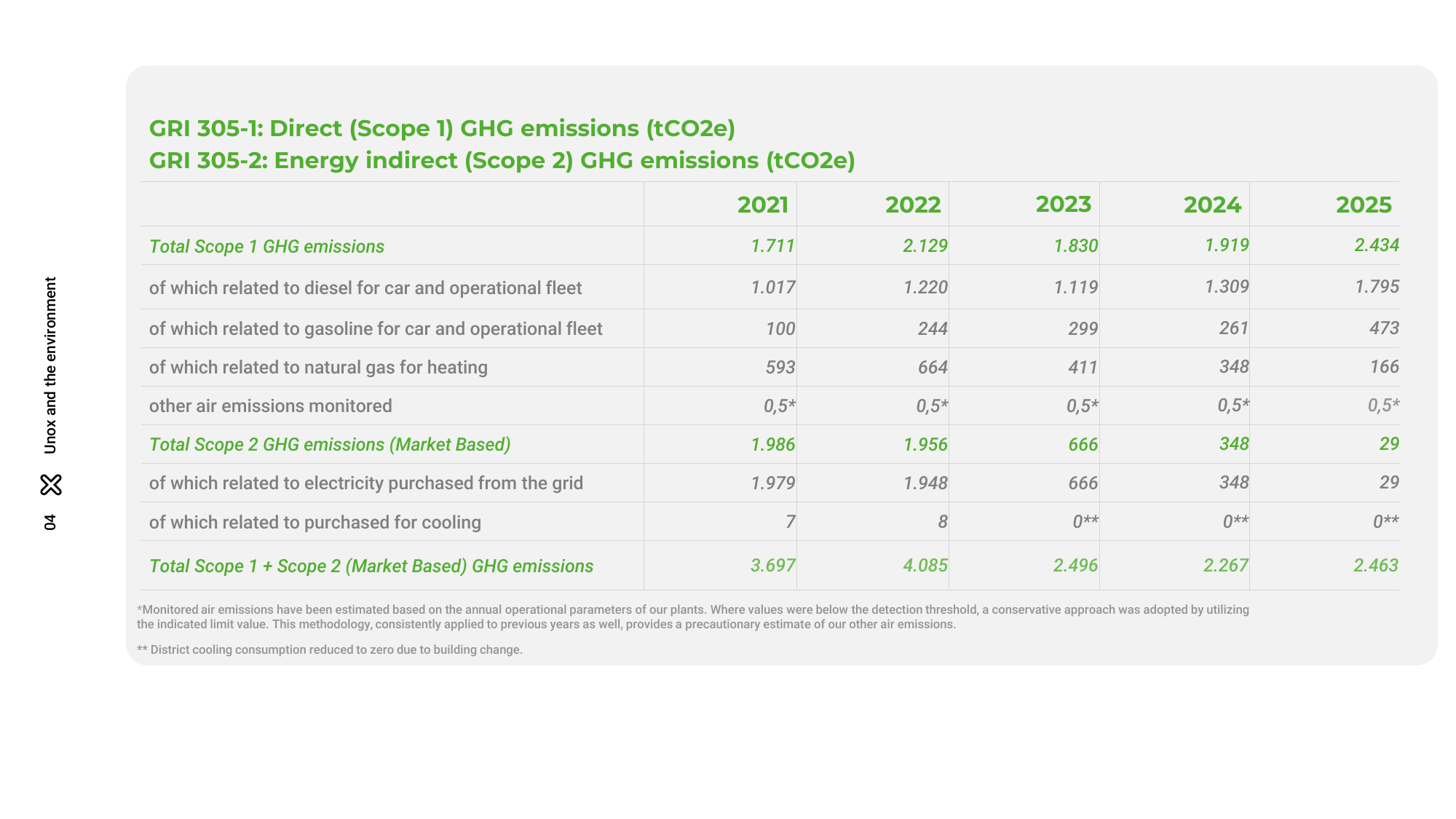Screen dimensions: 1456x819
Task: Click the combined total 2.463 for 2025
Action: pyautogui.click(x=1376, y=566)
